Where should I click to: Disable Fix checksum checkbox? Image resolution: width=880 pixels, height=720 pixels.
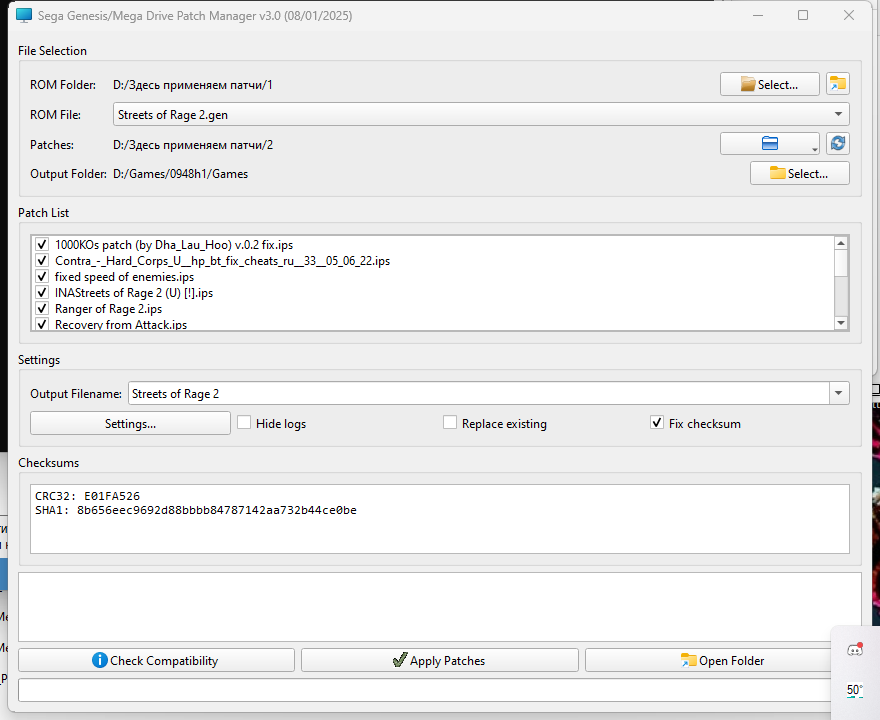coord(657,423)
